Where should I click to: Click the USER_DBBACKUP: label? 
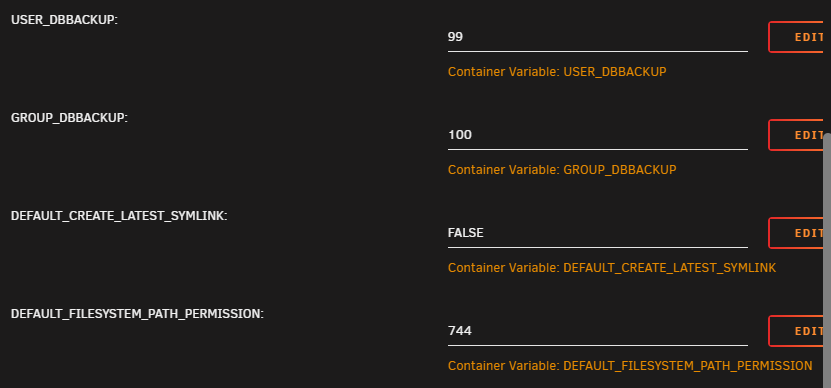[x=64, y=20]
